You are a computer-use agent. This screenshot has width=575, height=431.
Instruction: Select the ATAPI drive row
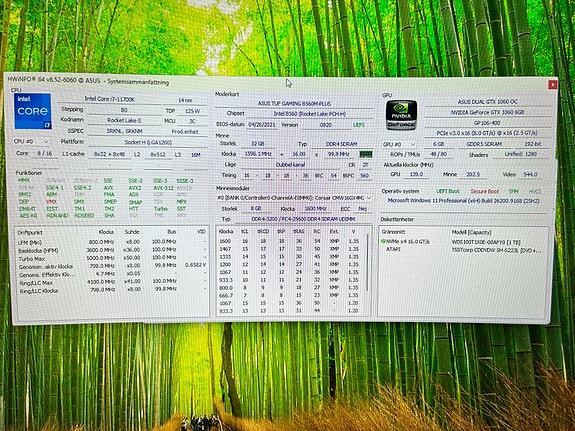(464, 249)
